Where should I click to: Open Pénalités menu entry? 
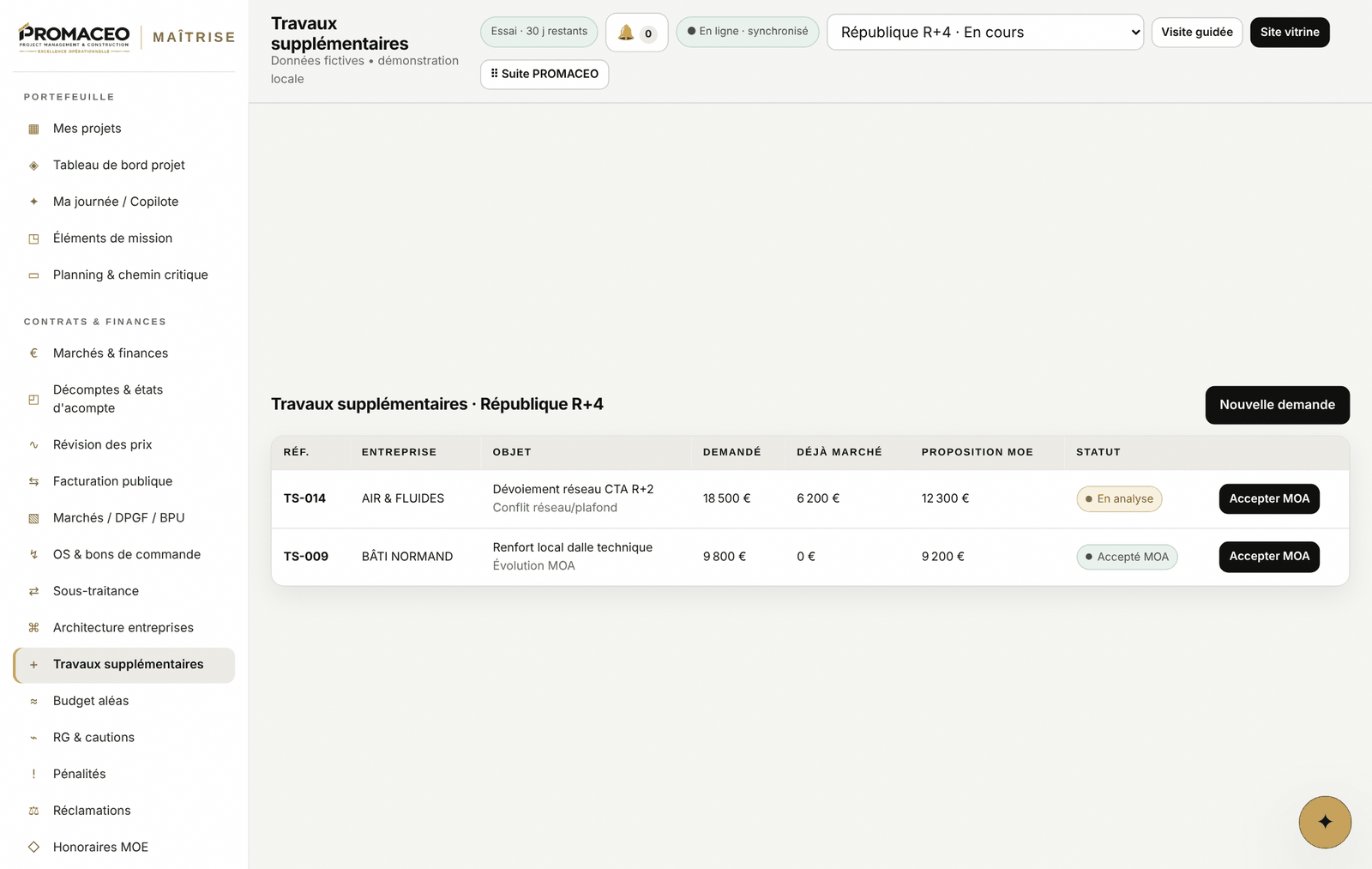click(123, 774)
